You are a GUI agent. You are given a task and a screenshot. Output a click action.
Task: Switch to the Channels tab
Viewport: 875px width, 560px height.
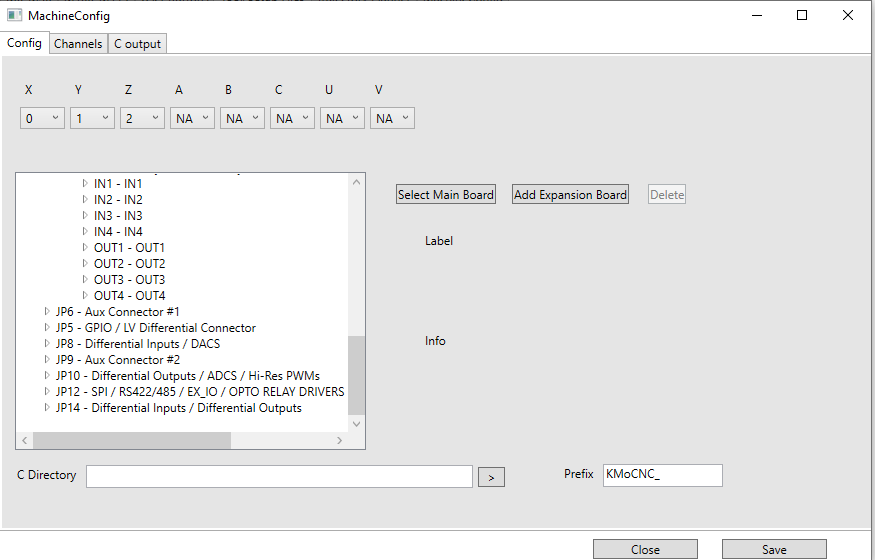[78, 44]
